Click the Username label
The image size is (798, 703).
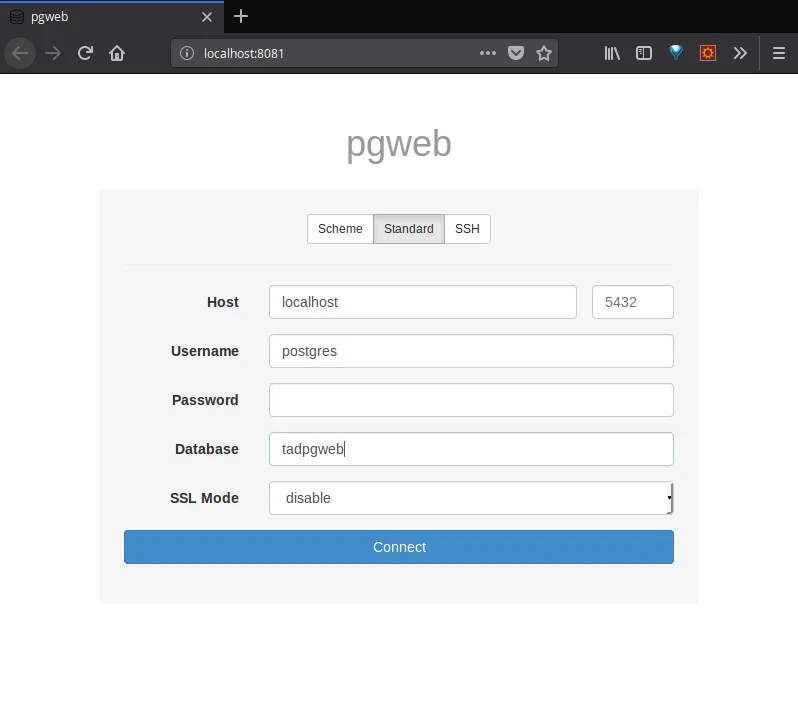(205, 351)
